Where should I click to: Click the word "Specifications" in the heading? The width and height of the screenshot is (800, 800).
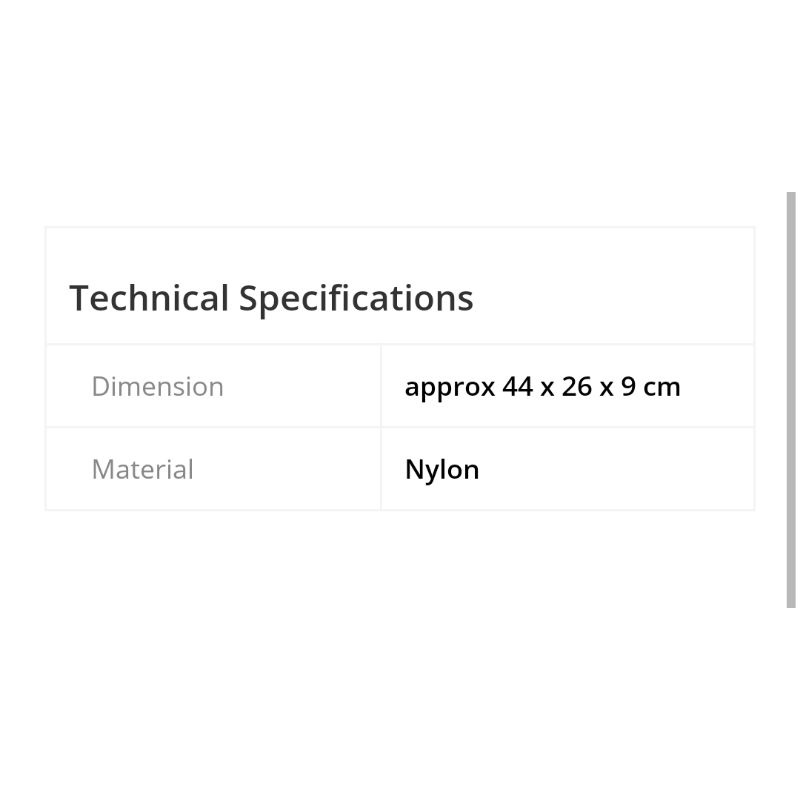coord(356,298)
